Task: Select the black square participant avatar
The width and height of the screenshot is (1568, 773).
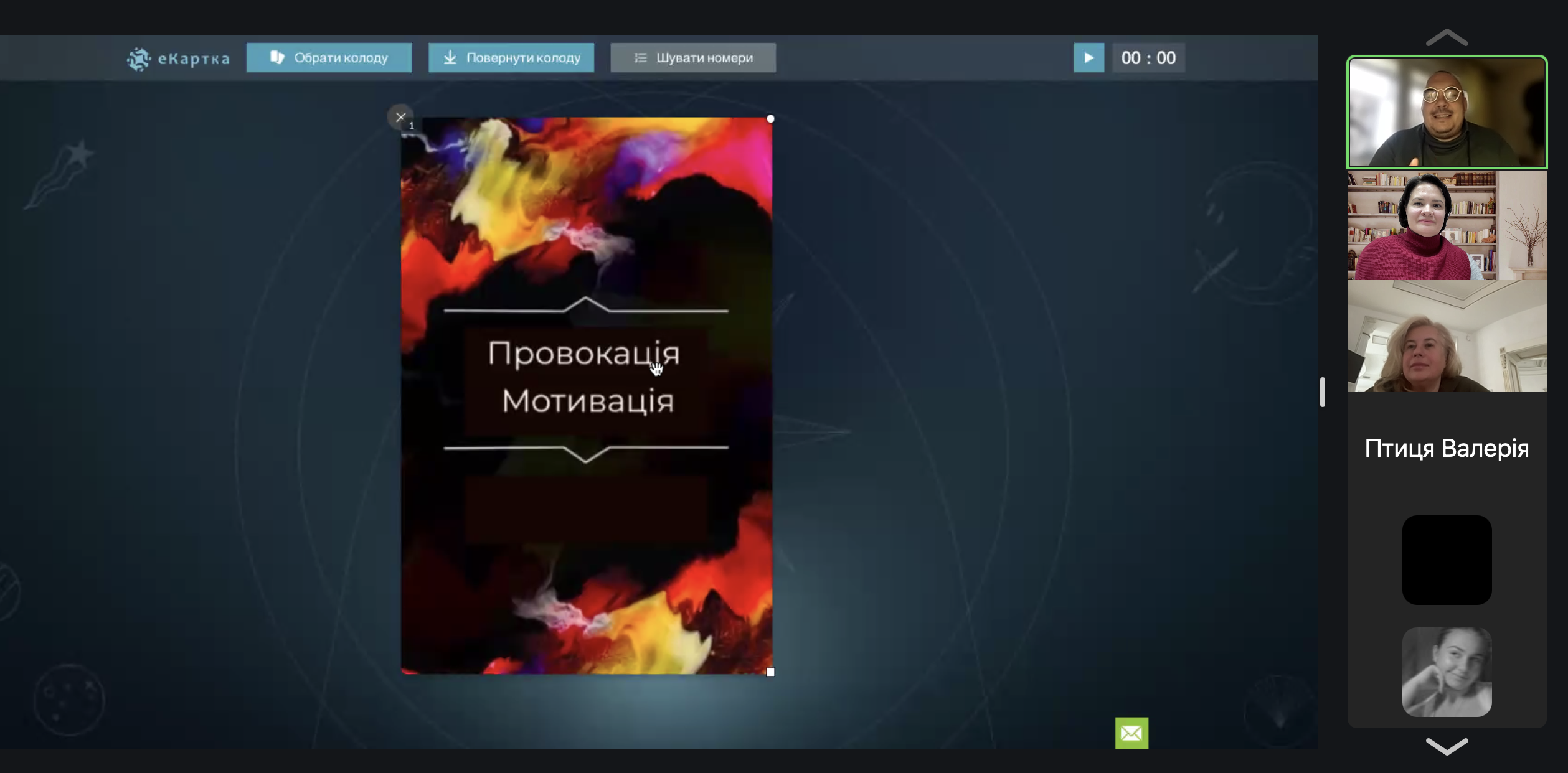Action: tap(1447, 560)
